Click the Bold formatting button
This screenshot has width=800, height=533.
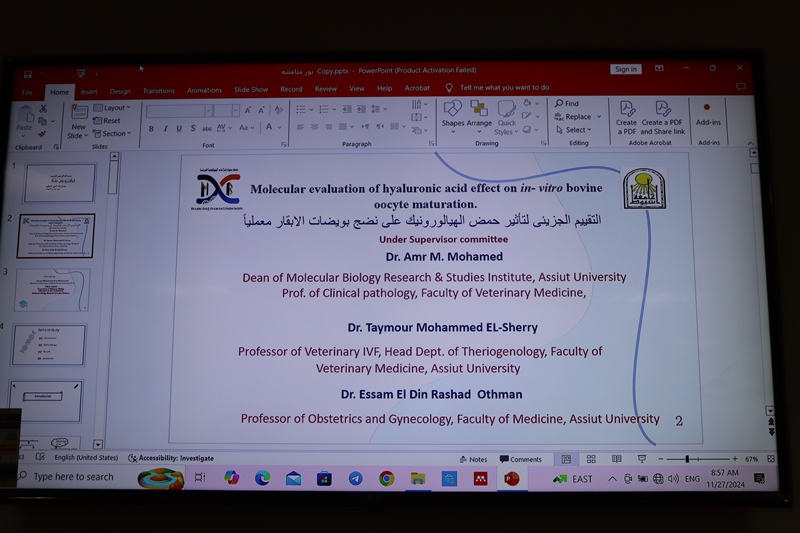pyautogui.click(x=151, y=128)
